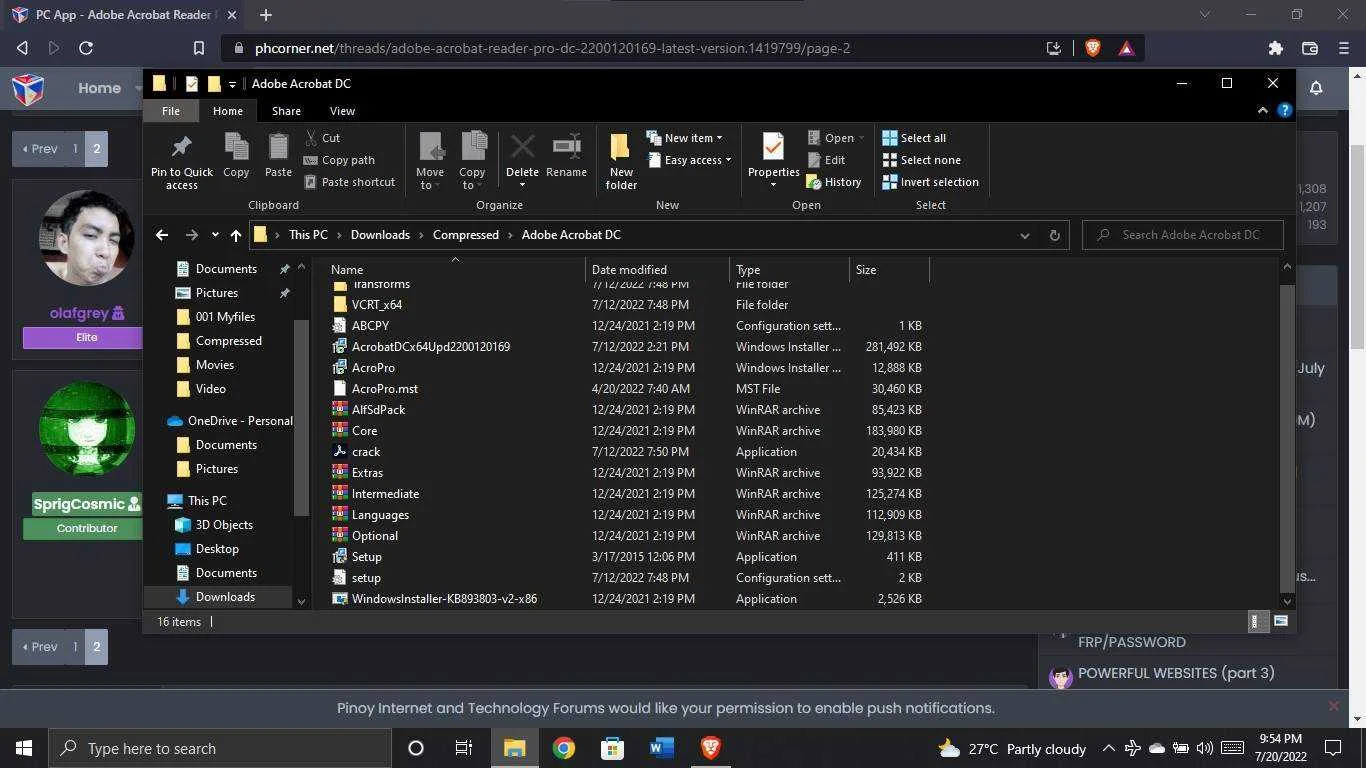The height and width of the screenshot is (768, 1366).
Task: Click Compressed in address path
Action: (x=466, y=235)
